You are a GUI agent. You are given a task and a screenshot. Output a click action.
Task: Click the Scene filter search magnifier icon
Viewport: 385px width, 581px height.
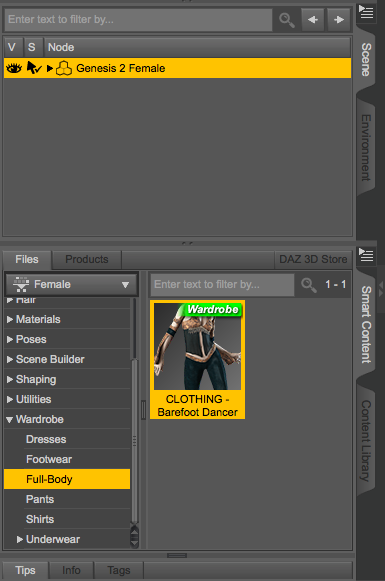[287, 20]
